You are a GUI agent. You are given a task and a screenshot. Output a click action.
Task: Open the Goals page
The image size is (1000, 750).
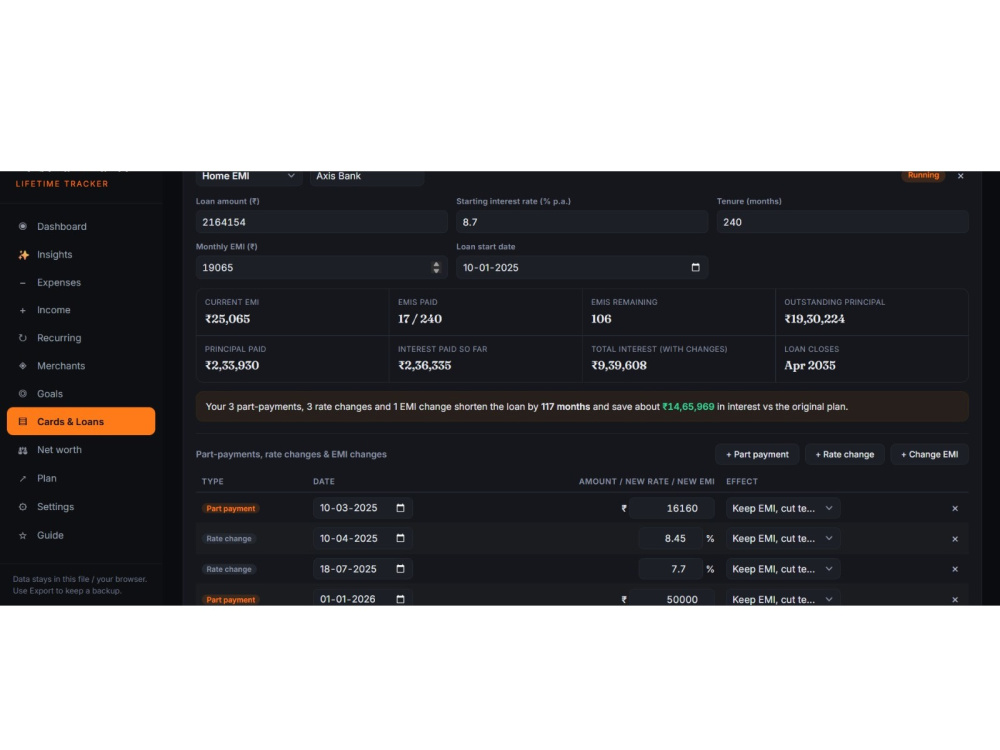tap(81, 394)
